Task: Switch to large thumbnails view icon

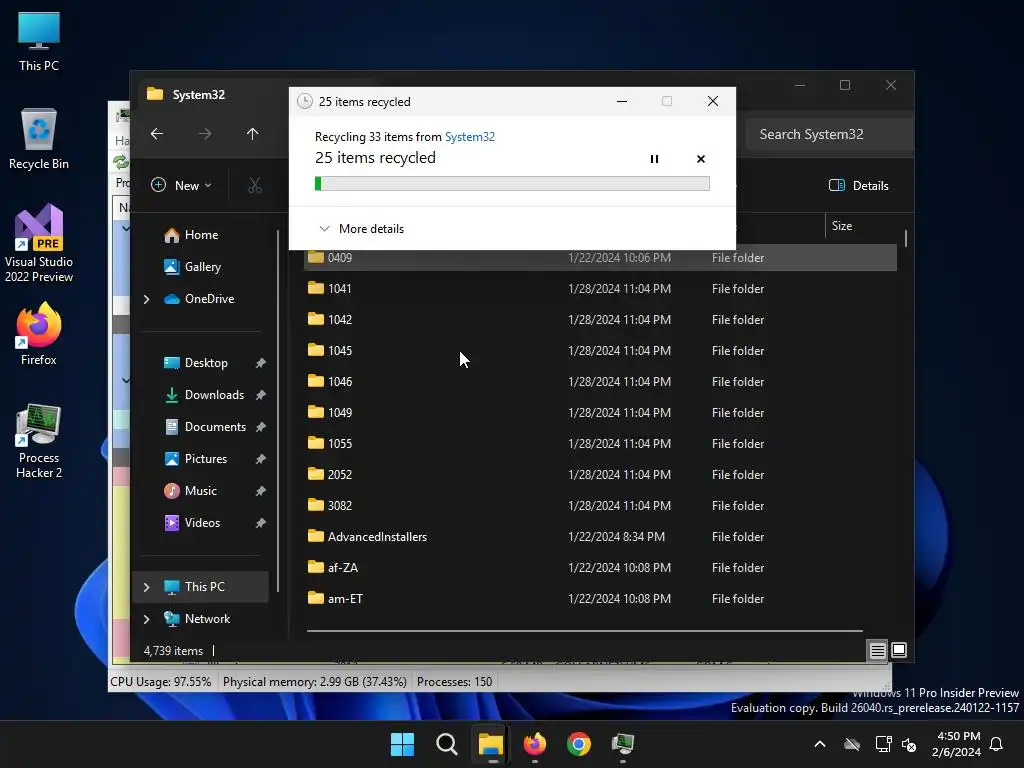Action: [x=899, y=650]
